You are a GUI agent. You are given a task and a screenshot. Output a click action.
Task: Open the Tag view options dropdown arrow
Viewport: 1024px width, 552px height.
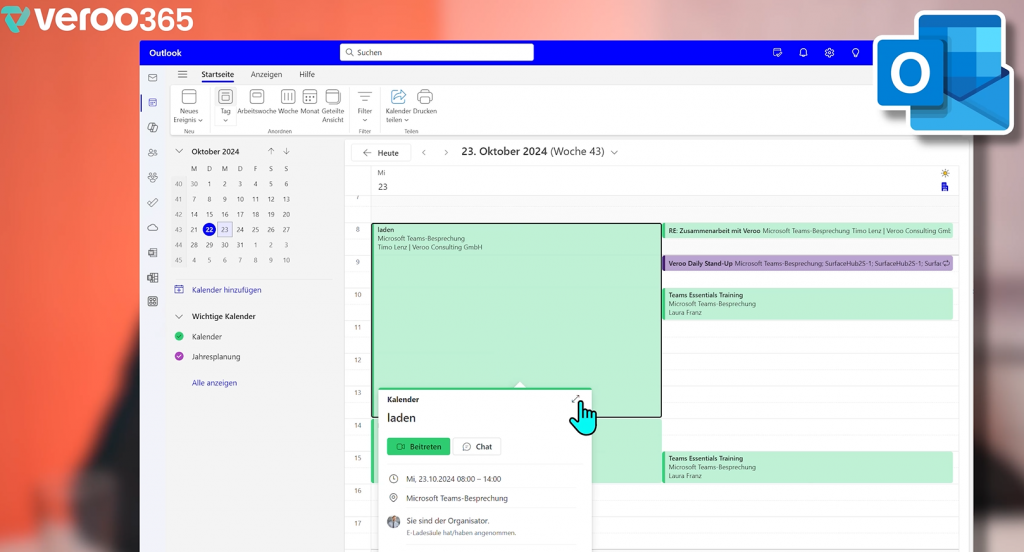(225, 120)
